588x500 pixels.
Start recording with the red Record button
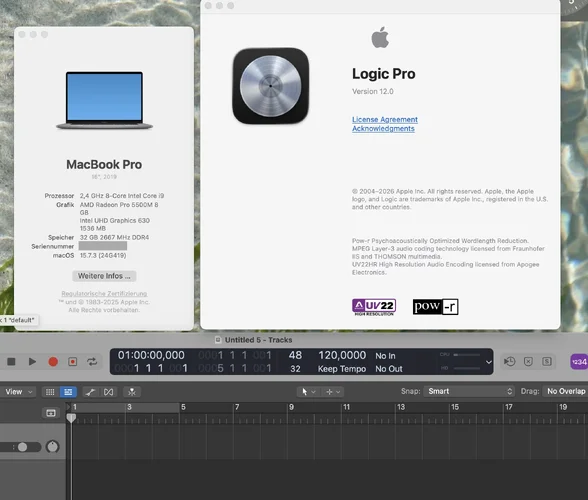[x=53, y=362]
